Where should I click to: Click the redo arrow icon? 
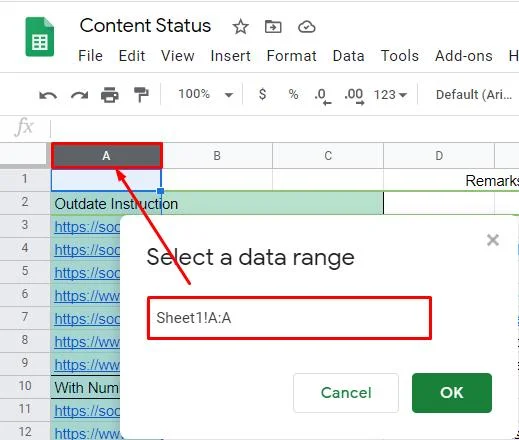[x=79, y=96]
